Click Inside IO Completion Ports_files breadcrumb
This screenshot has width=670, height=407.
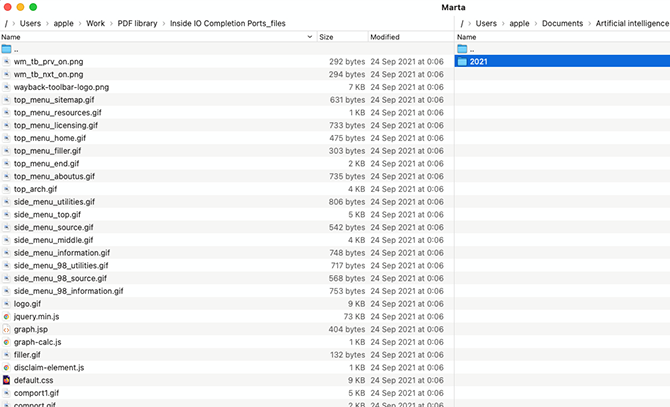tap(227, 23)
